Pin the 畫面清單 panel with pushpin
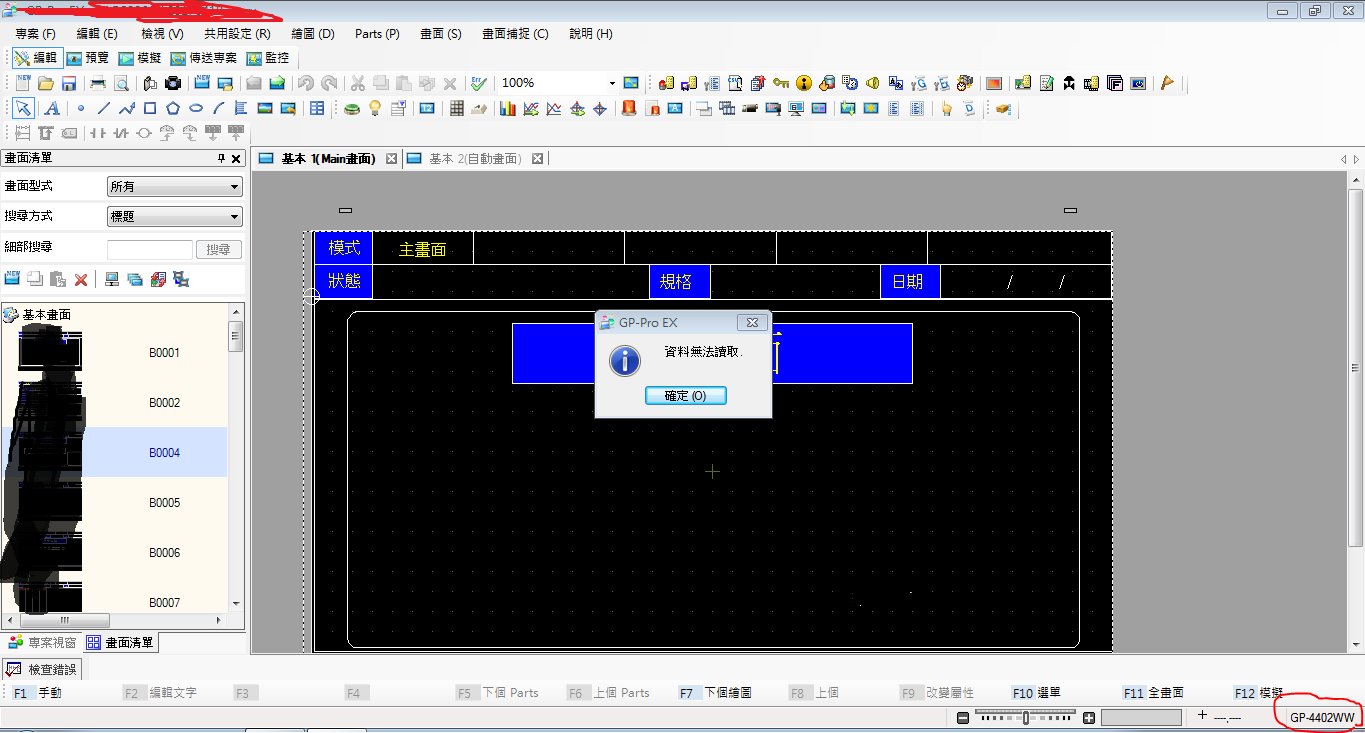Screen dimensions: 1365x733 221,158
